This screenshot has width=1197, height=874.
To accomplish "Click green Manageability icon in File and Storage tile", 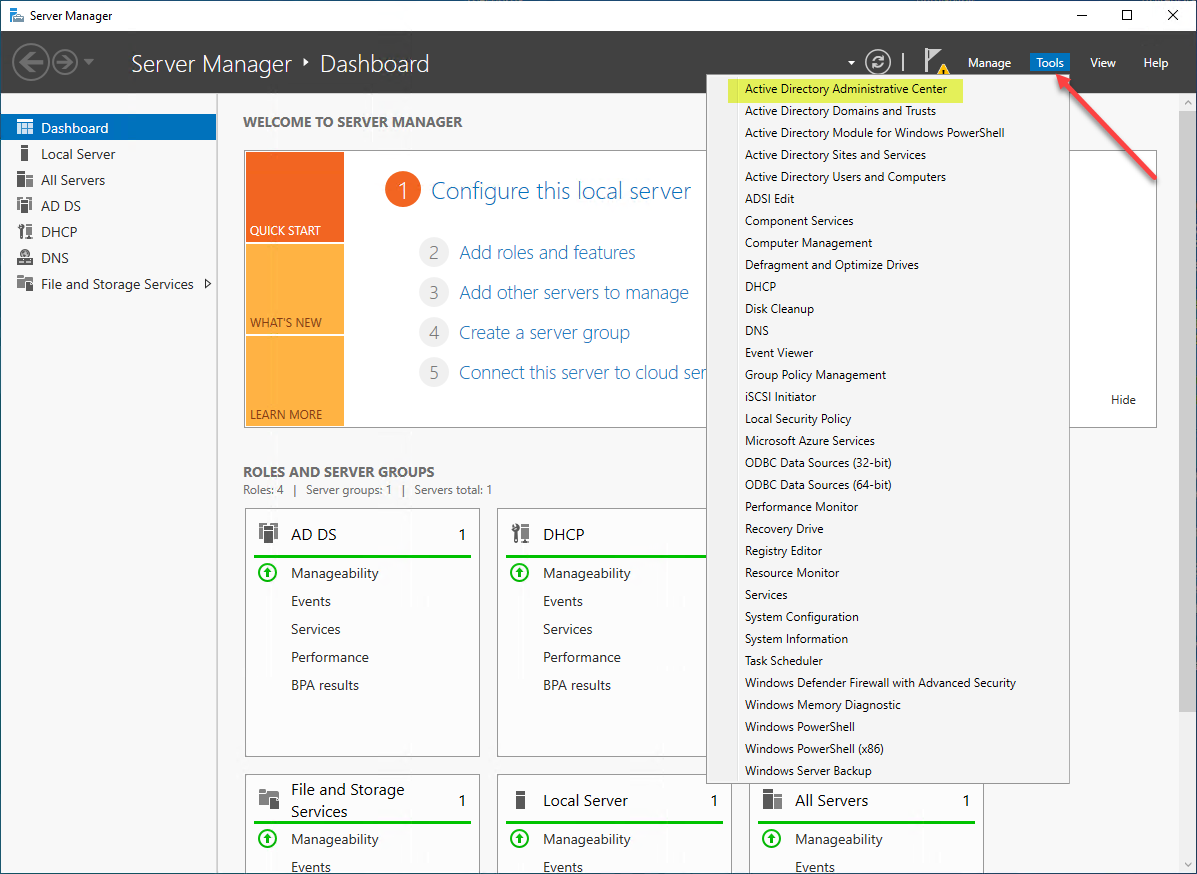I will (267, 839).
